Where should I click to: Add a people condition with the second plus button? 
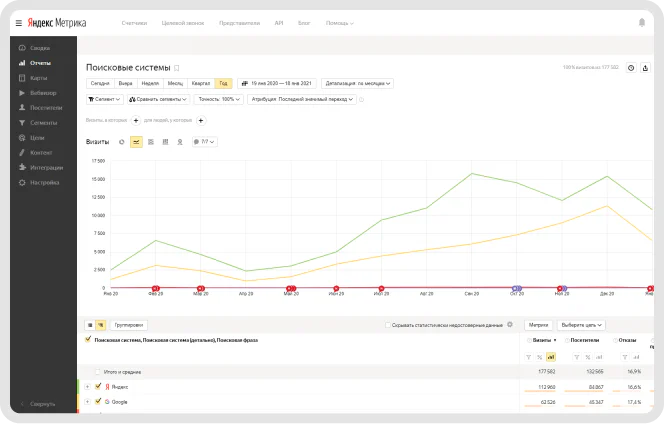pyautogui.click(x=201, y=121)
